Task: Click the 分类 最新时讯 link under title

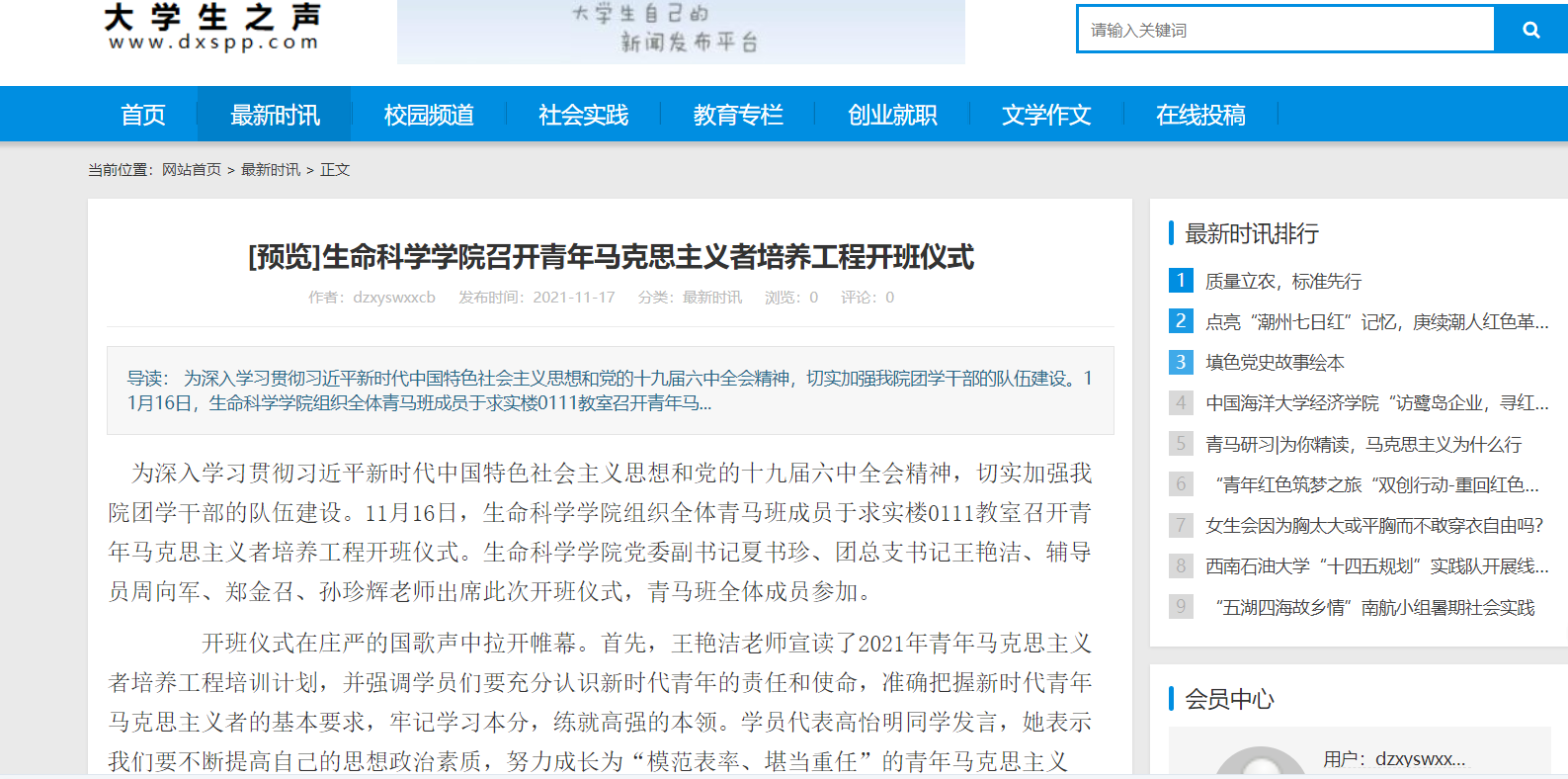Action: [711, 298]
